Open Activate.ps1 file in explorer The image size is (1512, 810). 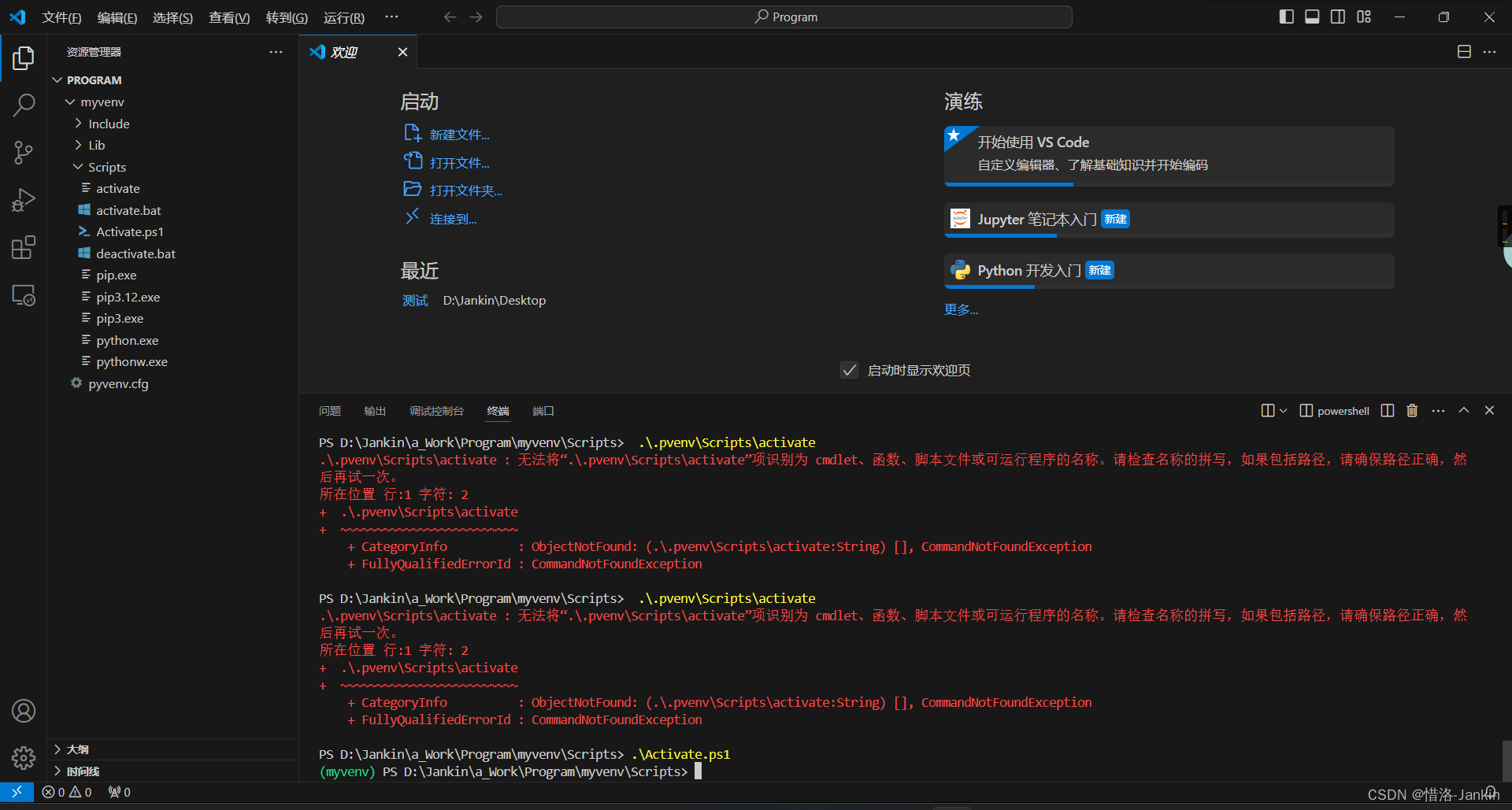[130, 231]
